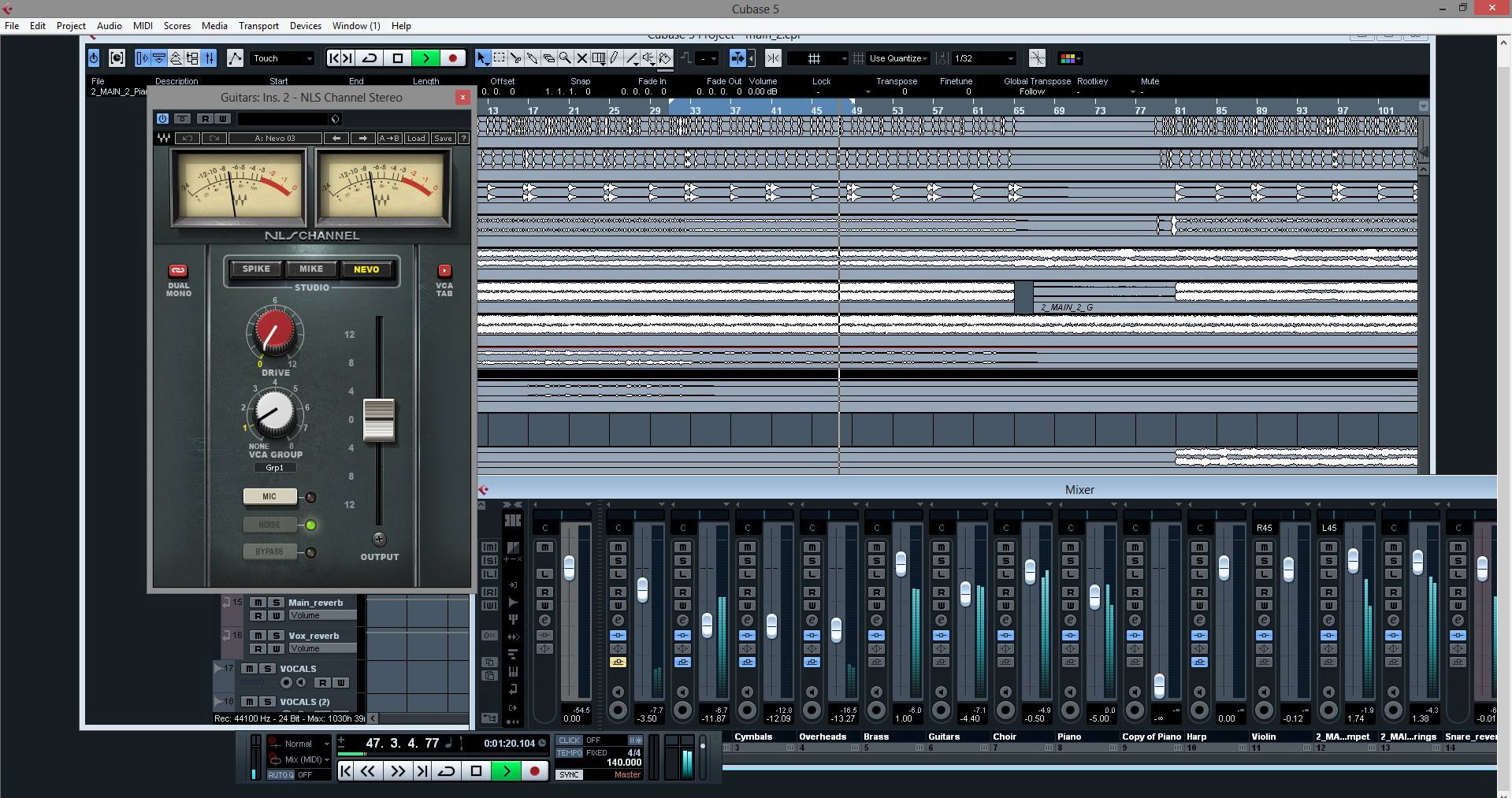Click the A: Nevo 03 preset name field
The image size is (1512, 798).
275,139
